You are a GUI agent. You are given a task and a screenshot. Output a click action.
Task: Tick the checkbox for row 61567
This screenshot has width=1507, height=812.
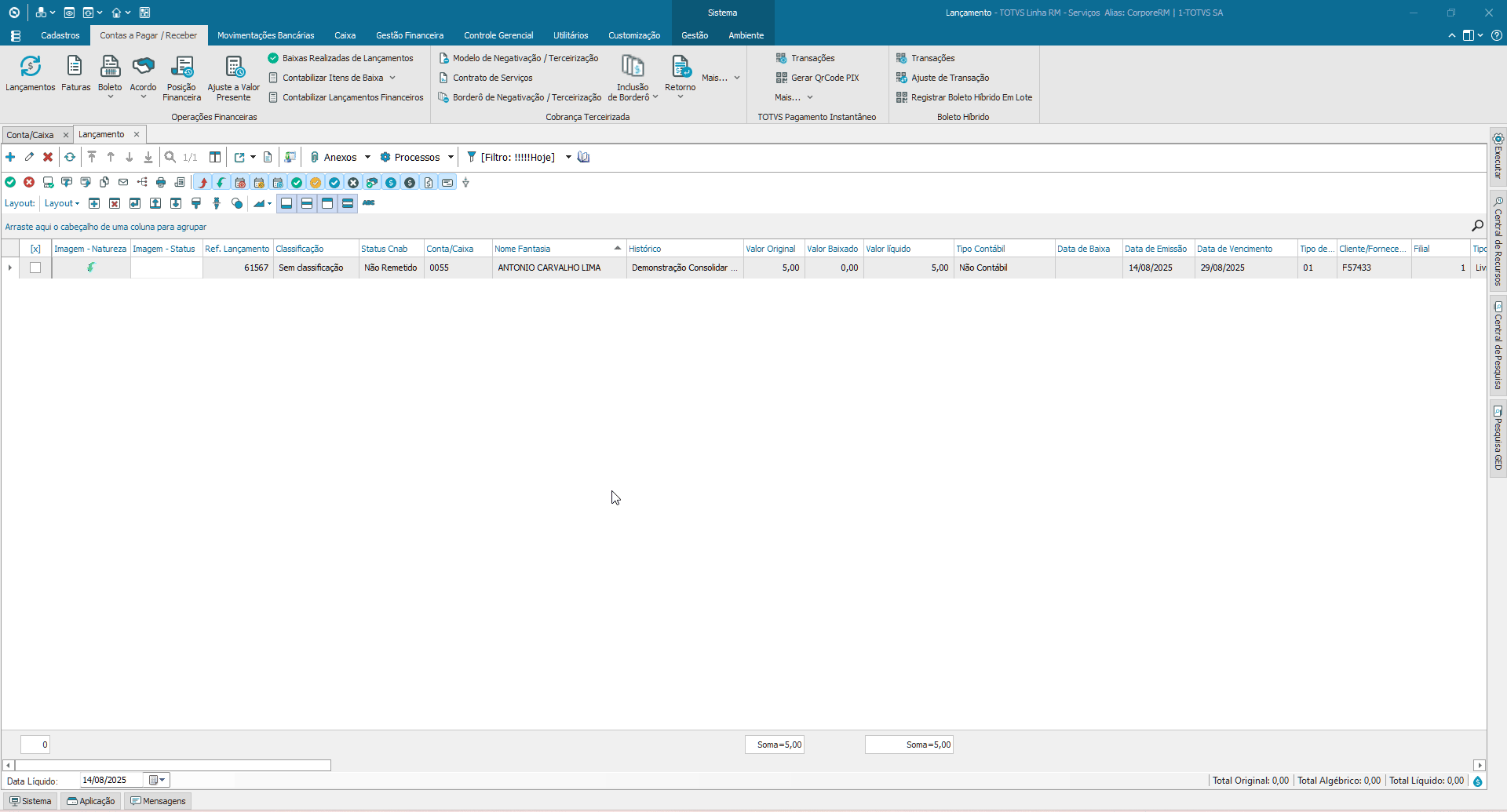35,268
